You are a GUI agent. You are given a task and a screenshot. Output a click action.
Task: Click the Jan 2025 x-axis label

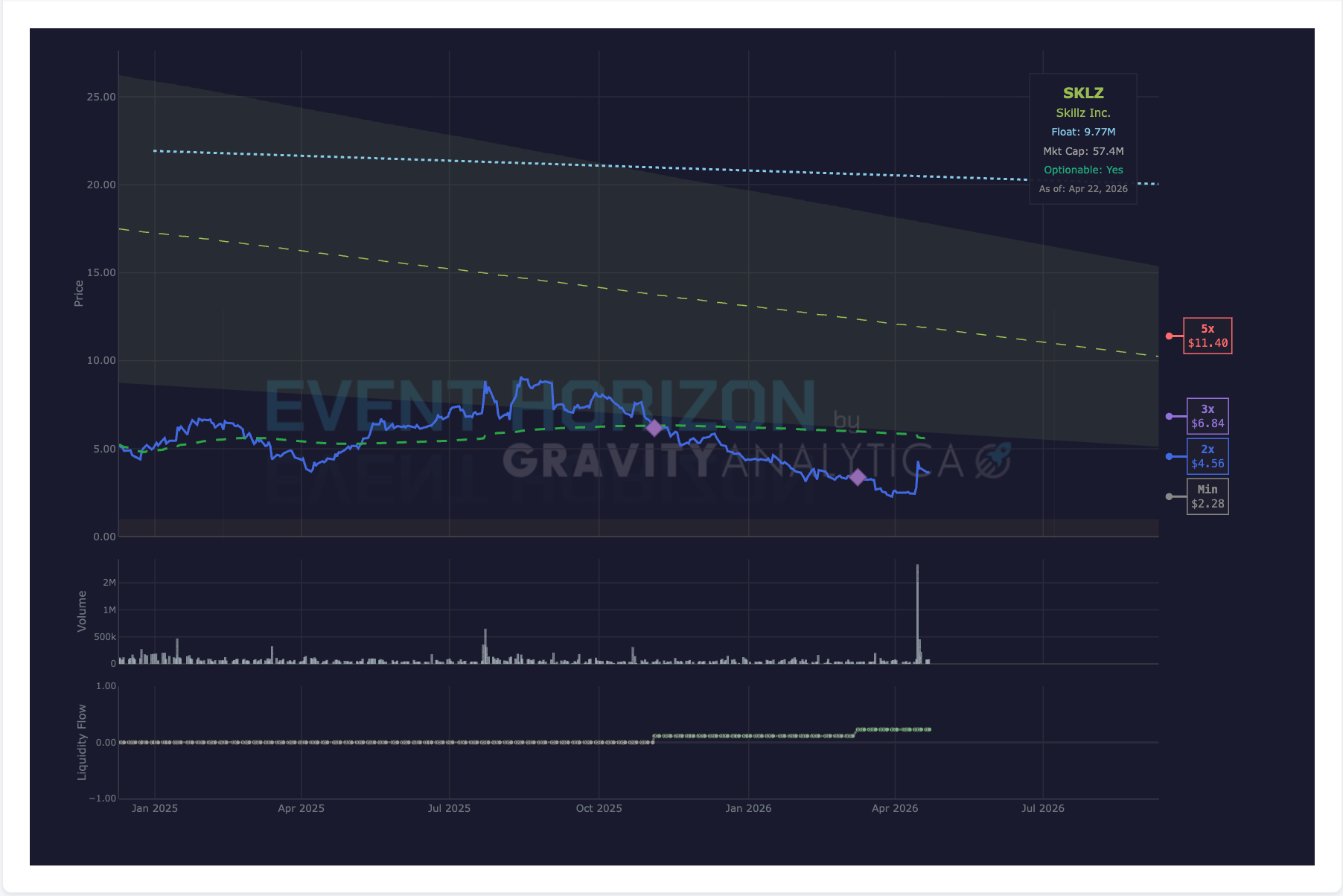click(155, 808)
